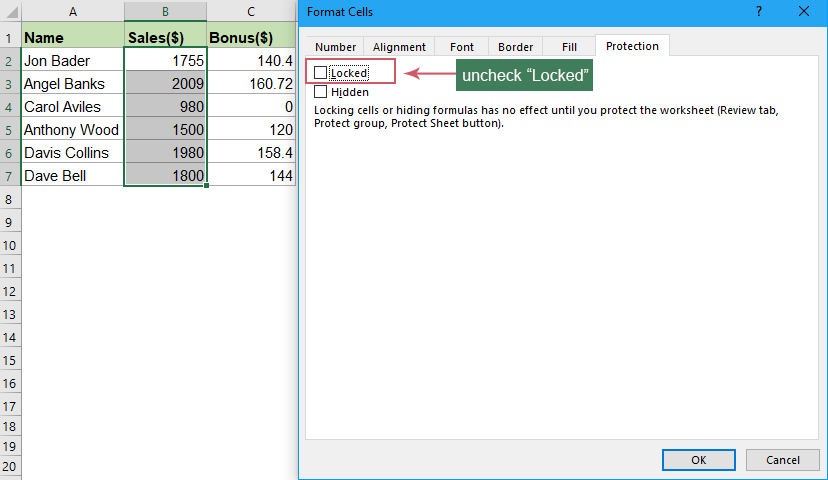Select column A header
Image resolution: width=828 pixels, height=480 pixels.
coord(74,12)
